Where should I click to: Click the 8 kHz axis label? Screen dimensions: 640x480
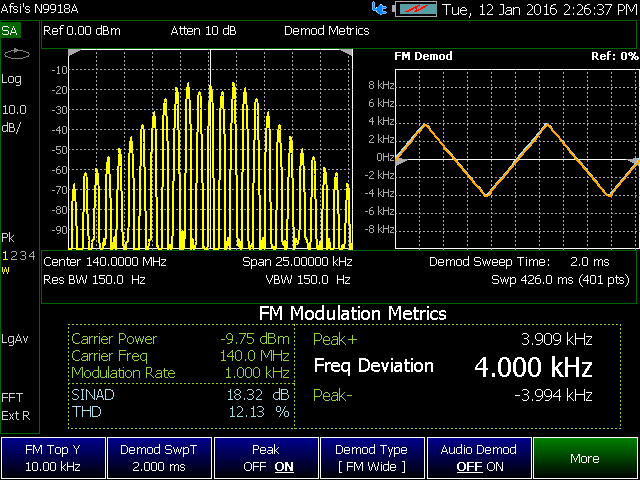pos(381,85)
